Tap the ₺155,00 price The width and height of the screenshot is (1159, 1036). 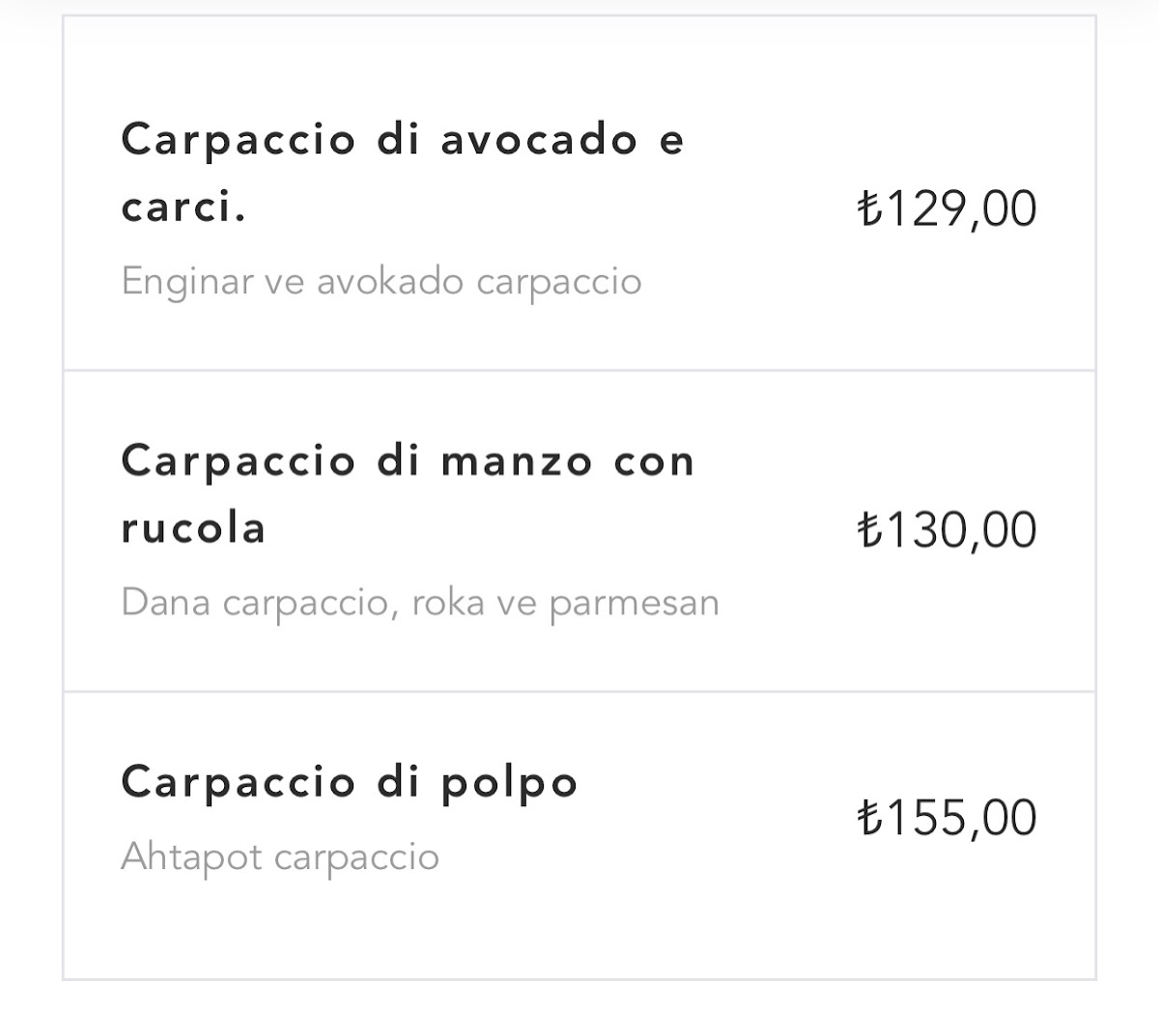(947, 818)
